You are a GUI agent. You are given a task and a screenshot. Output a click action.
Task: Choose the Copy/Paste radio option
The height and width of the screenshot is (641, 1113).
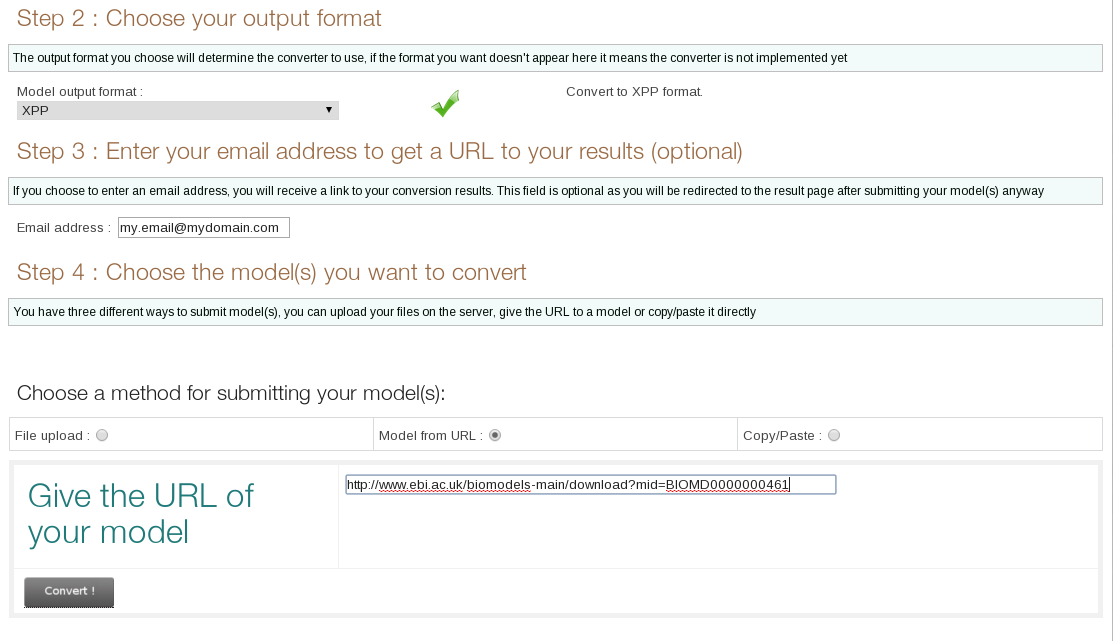coord(834,435)
